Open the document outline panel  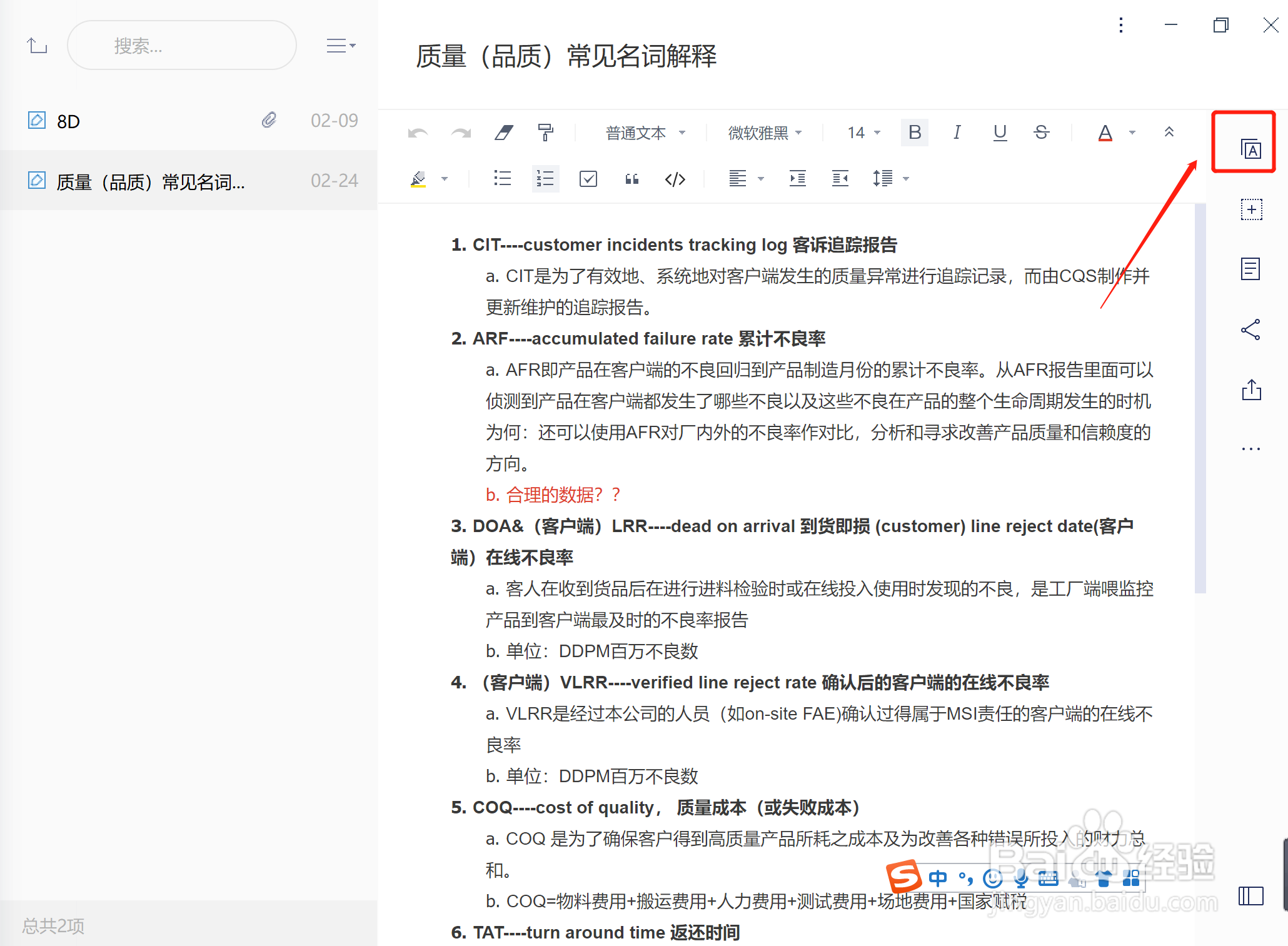(1250, 269)
